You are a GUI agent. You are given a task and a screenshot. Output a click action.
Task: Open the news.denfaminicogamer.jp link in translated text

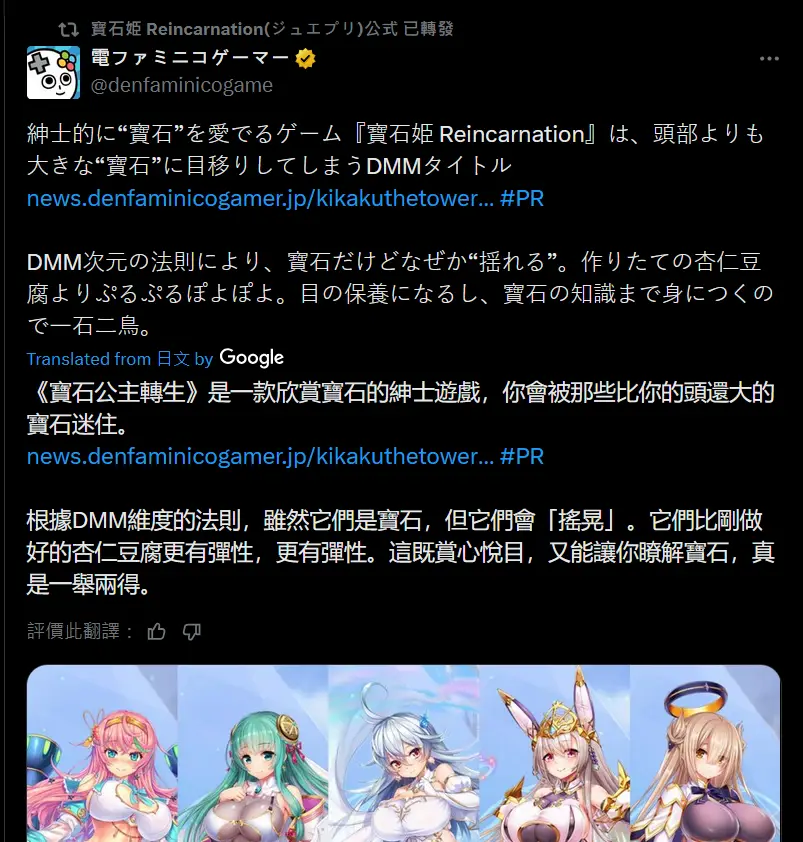pos(260,456)
